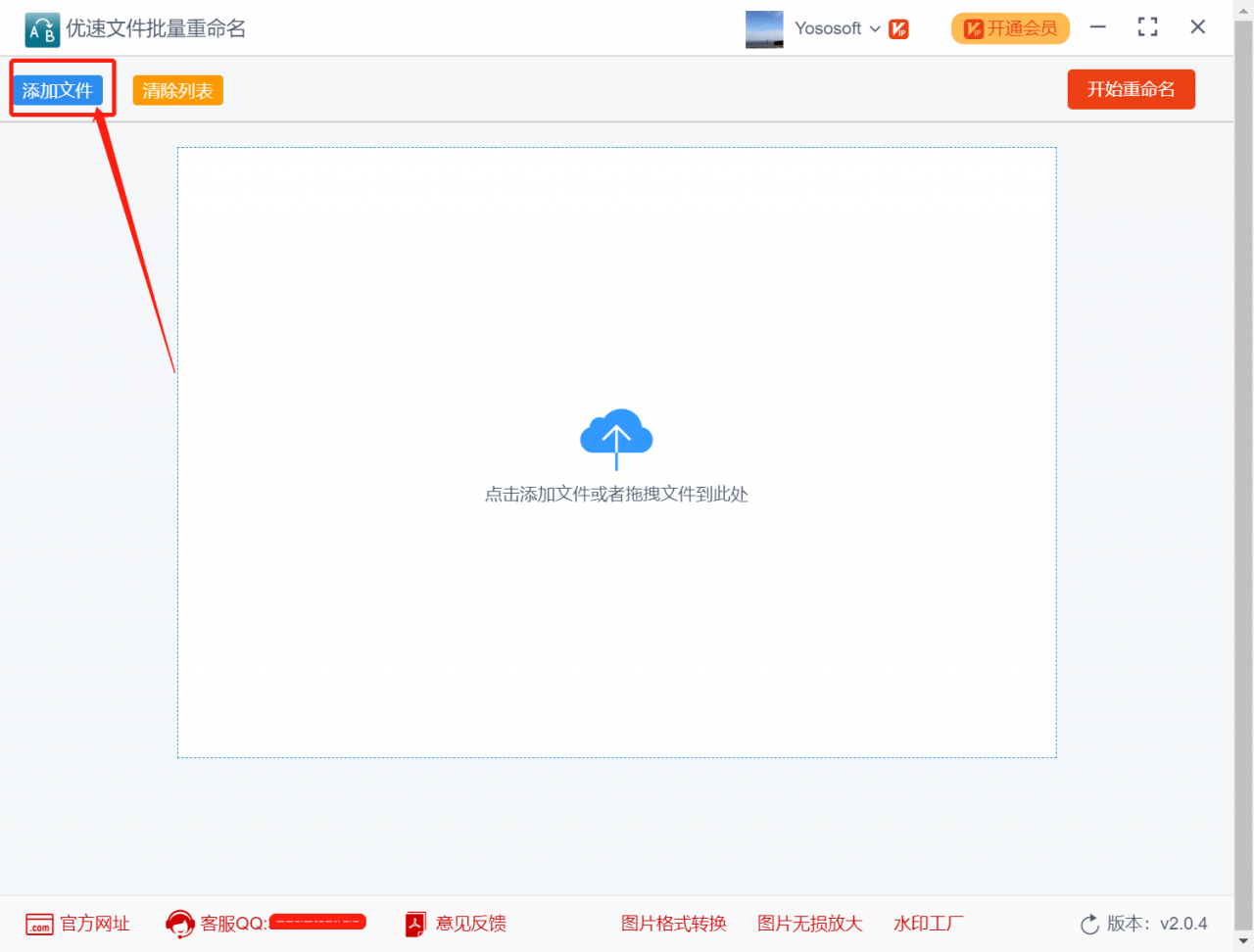Screen dimensions: 1254x952
Task: Click the app logo icon in title bar
Action: tap(41, 28)
